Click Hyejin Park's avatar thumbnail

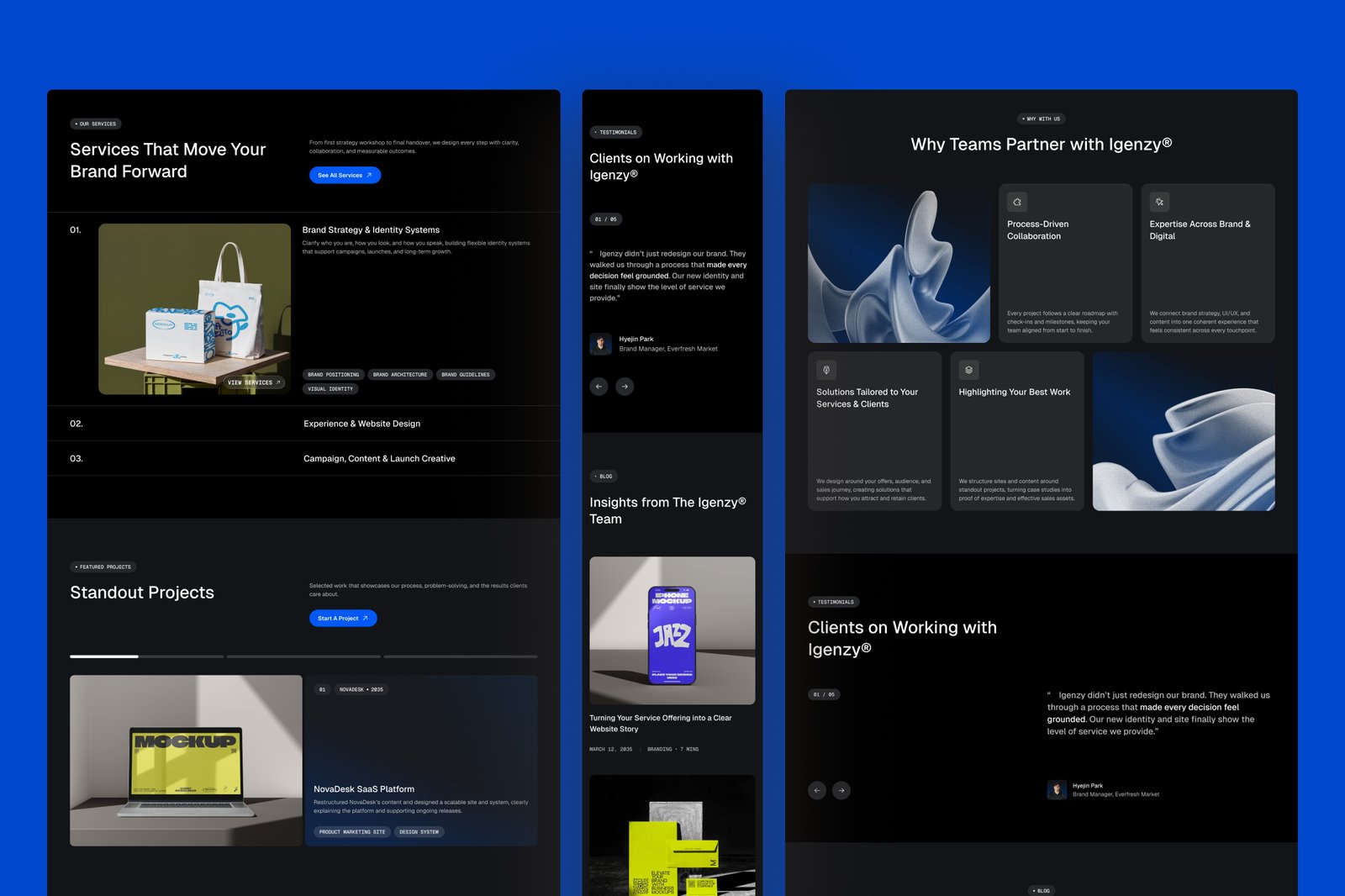(x=599, y=342)
